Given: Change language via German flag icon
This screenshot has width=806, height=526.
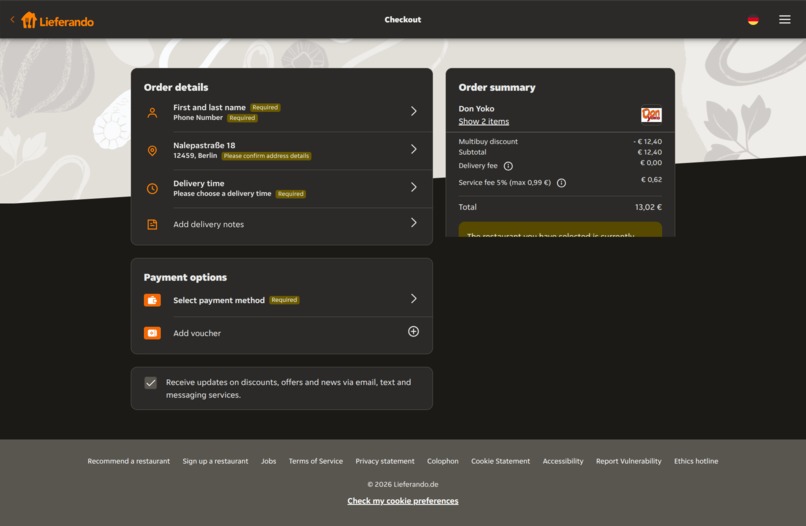Looking at the screenshot, I should pyautogui.click(x=753, y=20).
